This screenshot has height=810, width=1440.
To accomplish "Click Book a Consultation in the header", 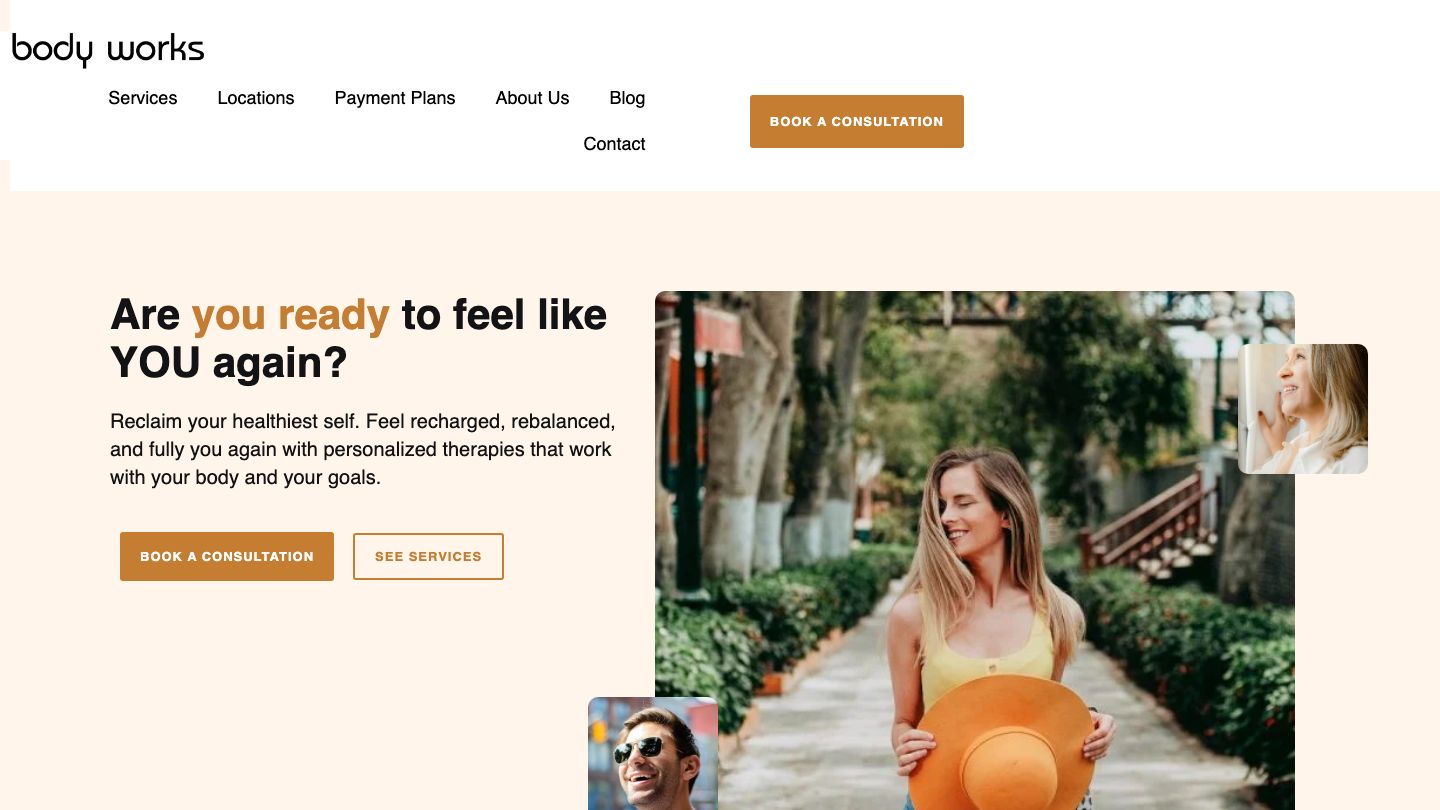I will coord(857,121).
